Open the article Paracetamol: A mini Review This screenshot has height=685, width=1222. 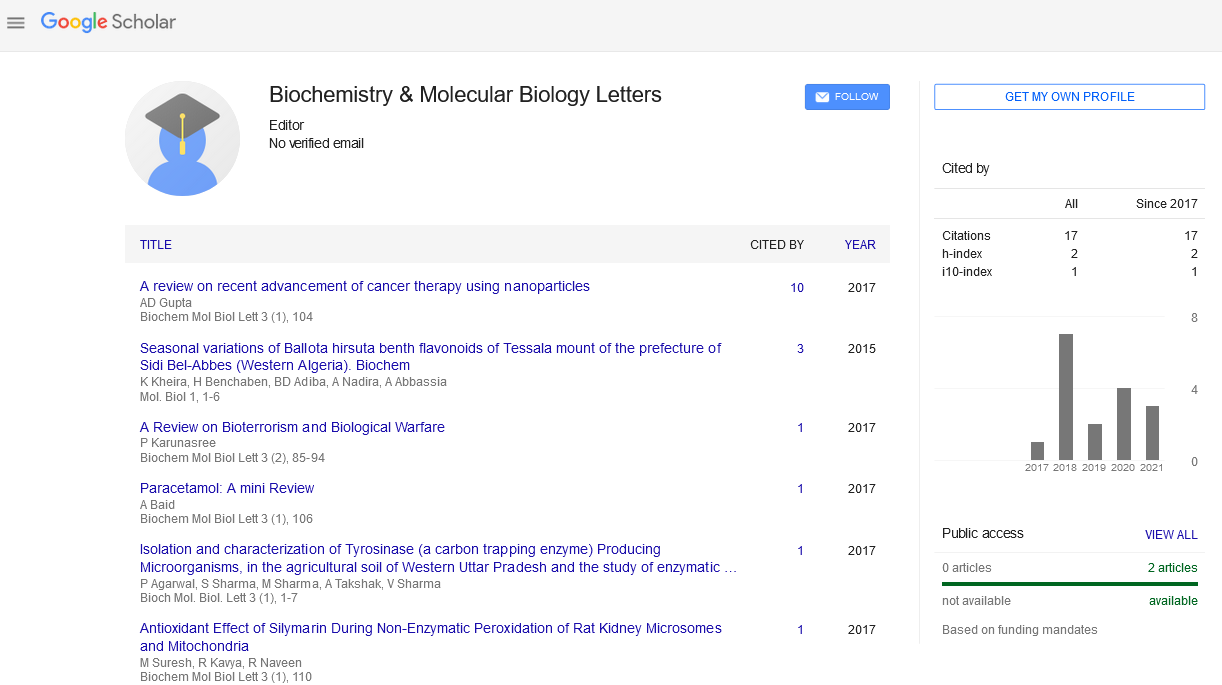227,488
